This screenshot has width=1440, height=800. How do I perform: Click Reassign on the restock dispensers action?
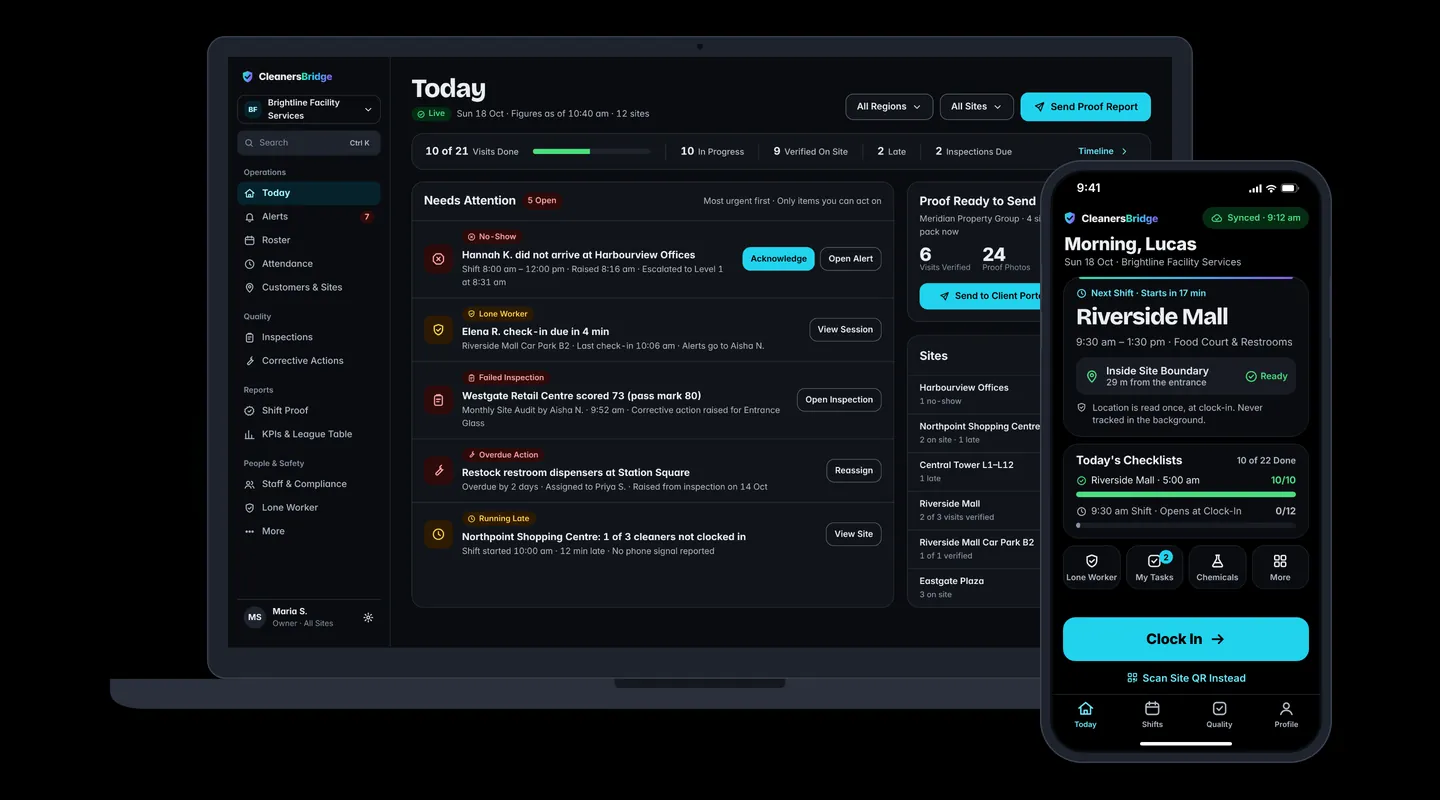click(854, 471)
